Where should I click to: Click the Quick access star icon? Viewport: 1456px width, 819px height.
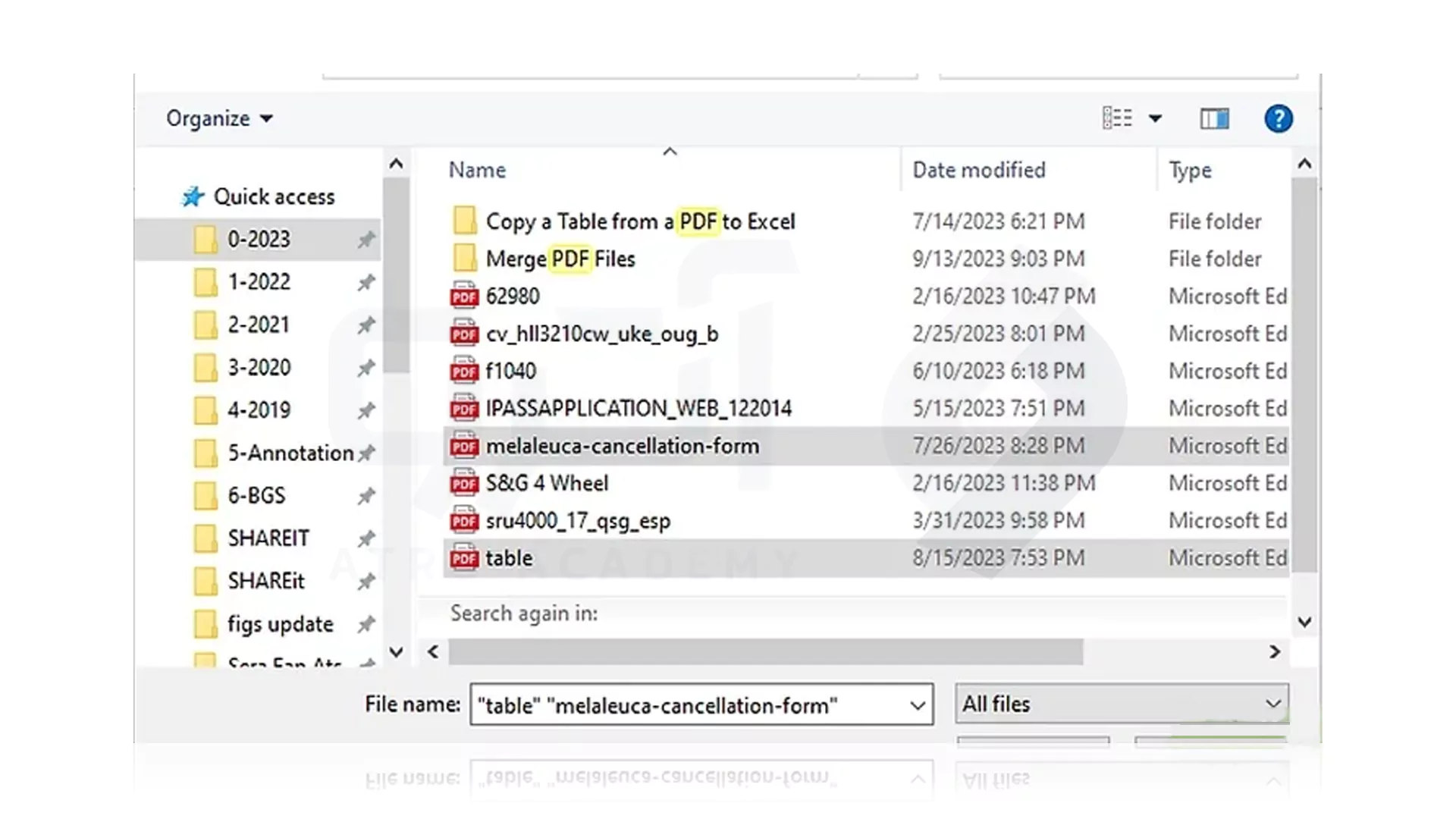point(193,196)
